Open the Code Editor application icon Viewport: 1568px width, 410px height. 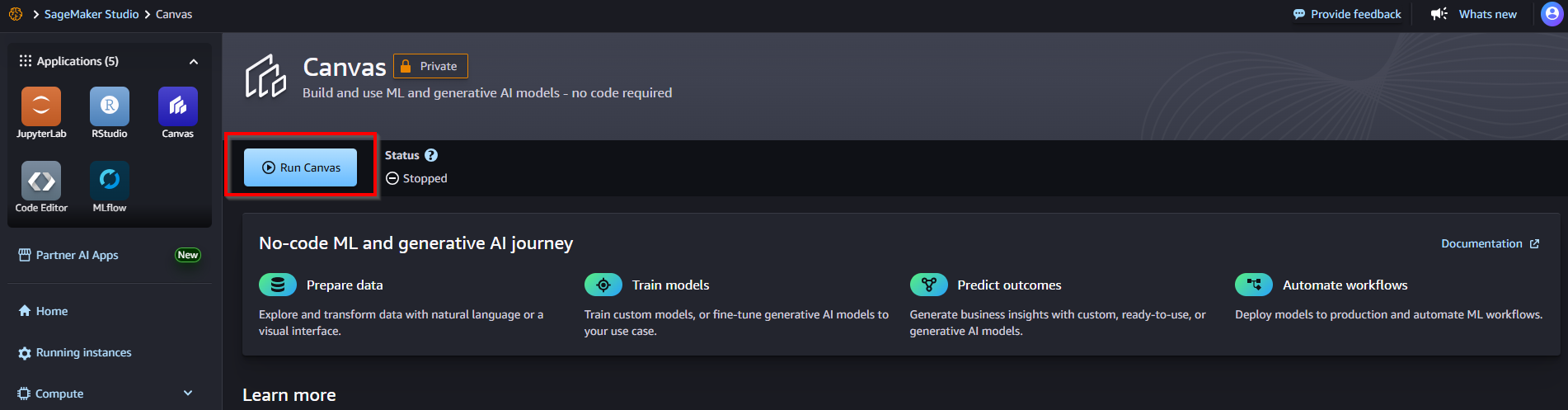coord(41,180)
